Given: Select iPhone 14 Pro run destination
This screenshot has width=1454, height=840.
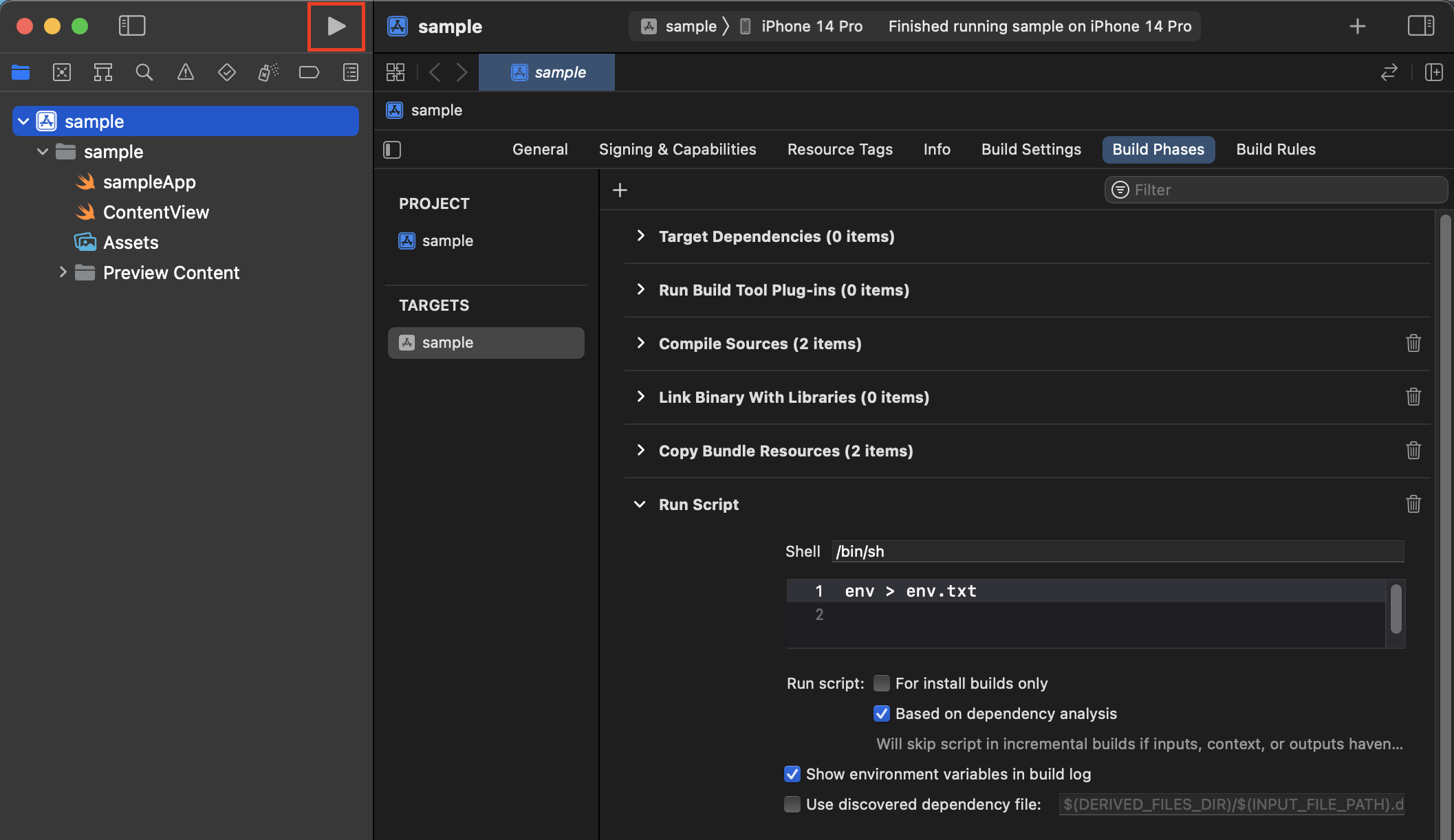Looking at the screenshot, I should point(811,26).
